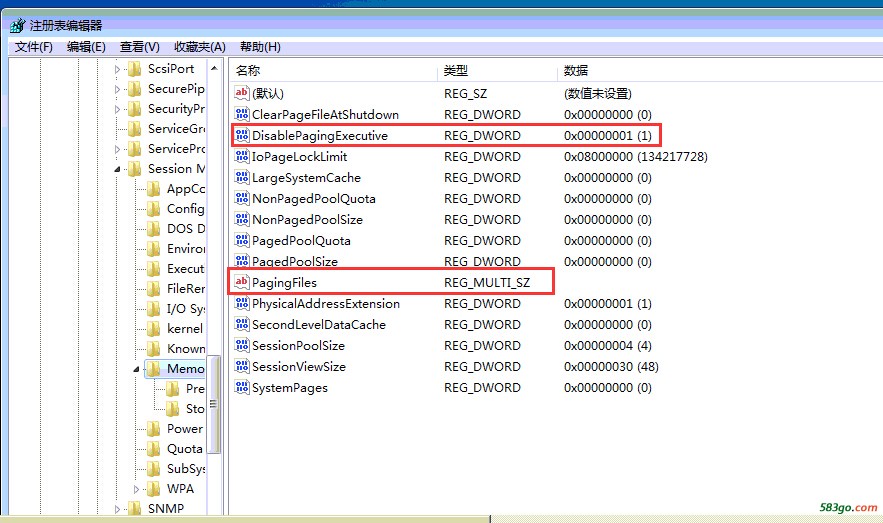Click the (默认) default string value icon
The width and height of the screenshot is (883, 523).
[241, 93]
